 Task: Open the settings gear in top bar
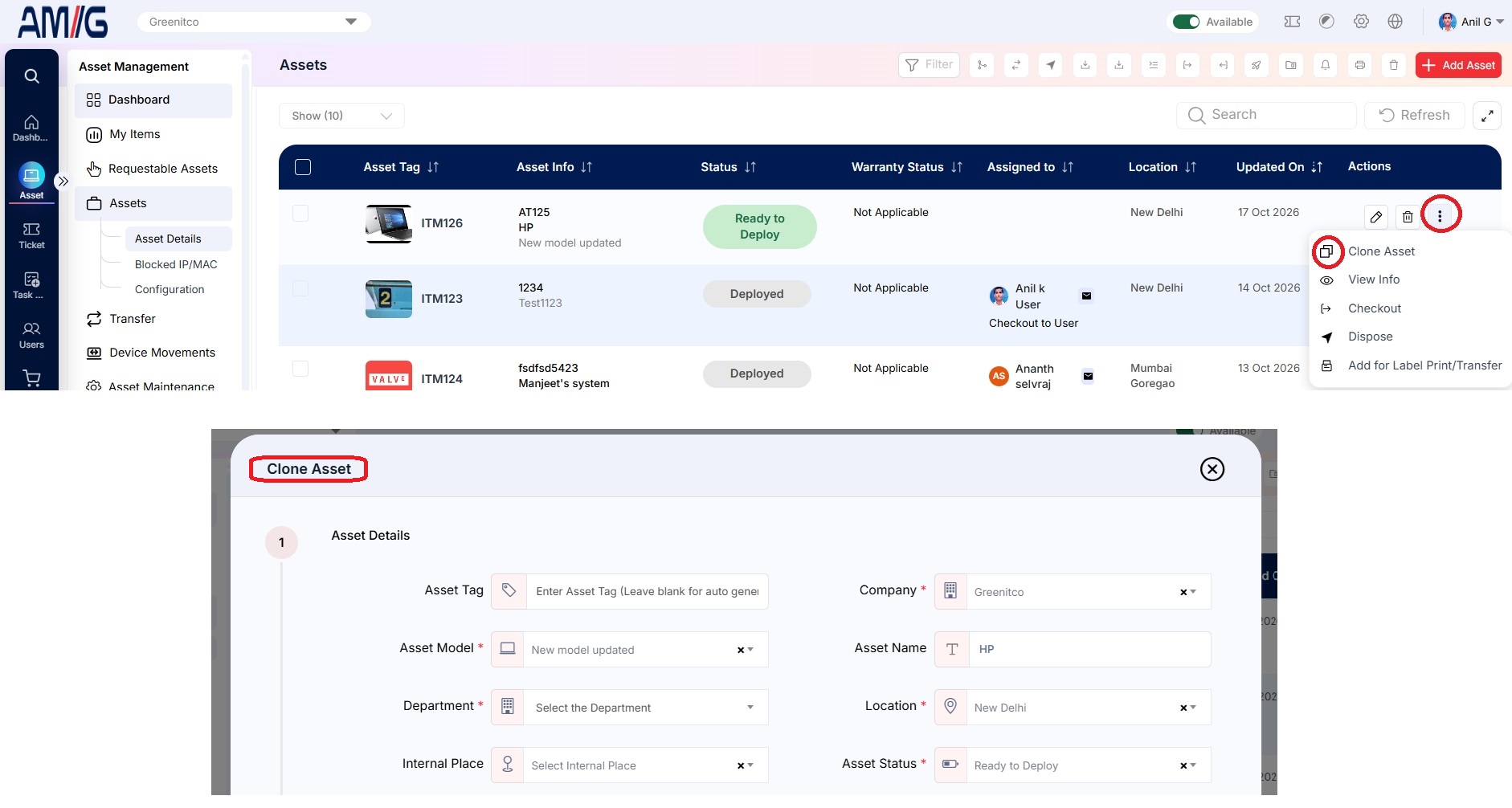tap(1361, 22)
